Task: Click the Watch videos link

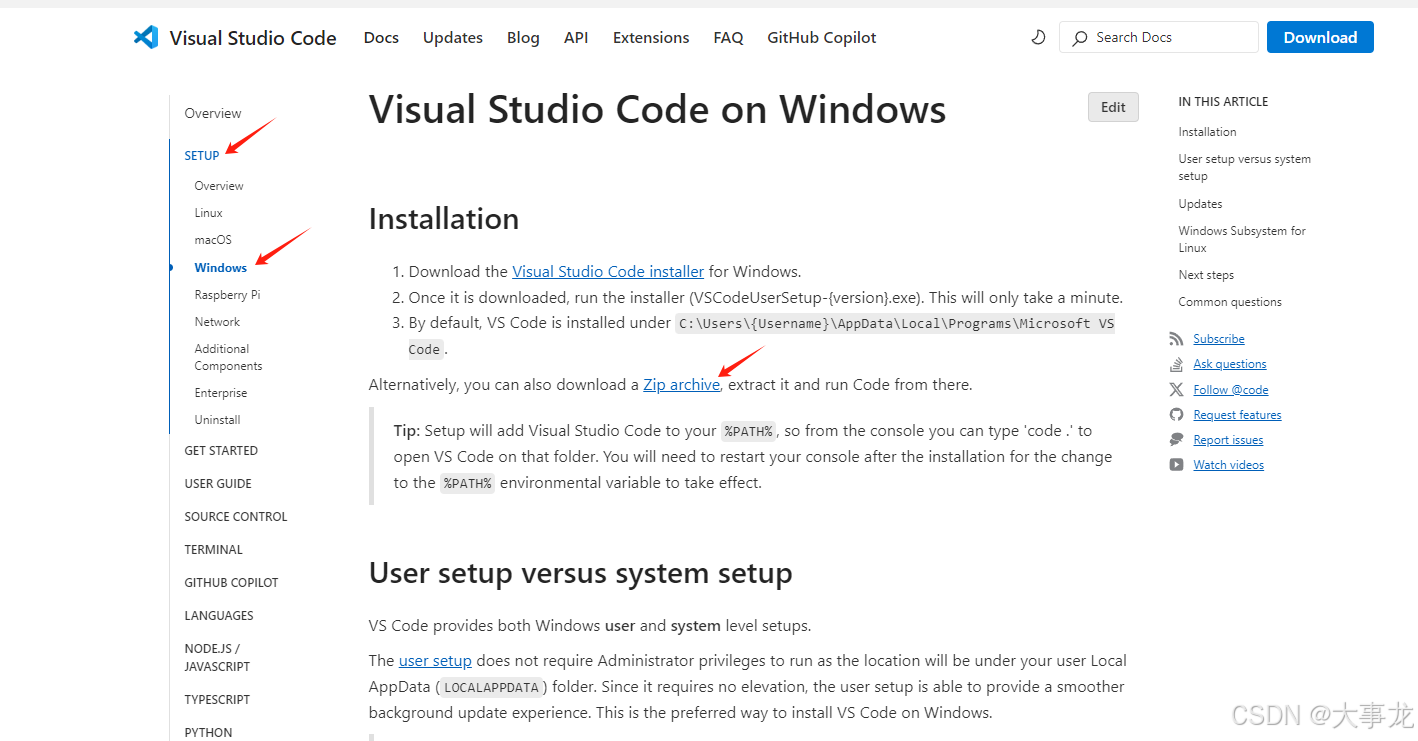Action: tap(1228, 465)
